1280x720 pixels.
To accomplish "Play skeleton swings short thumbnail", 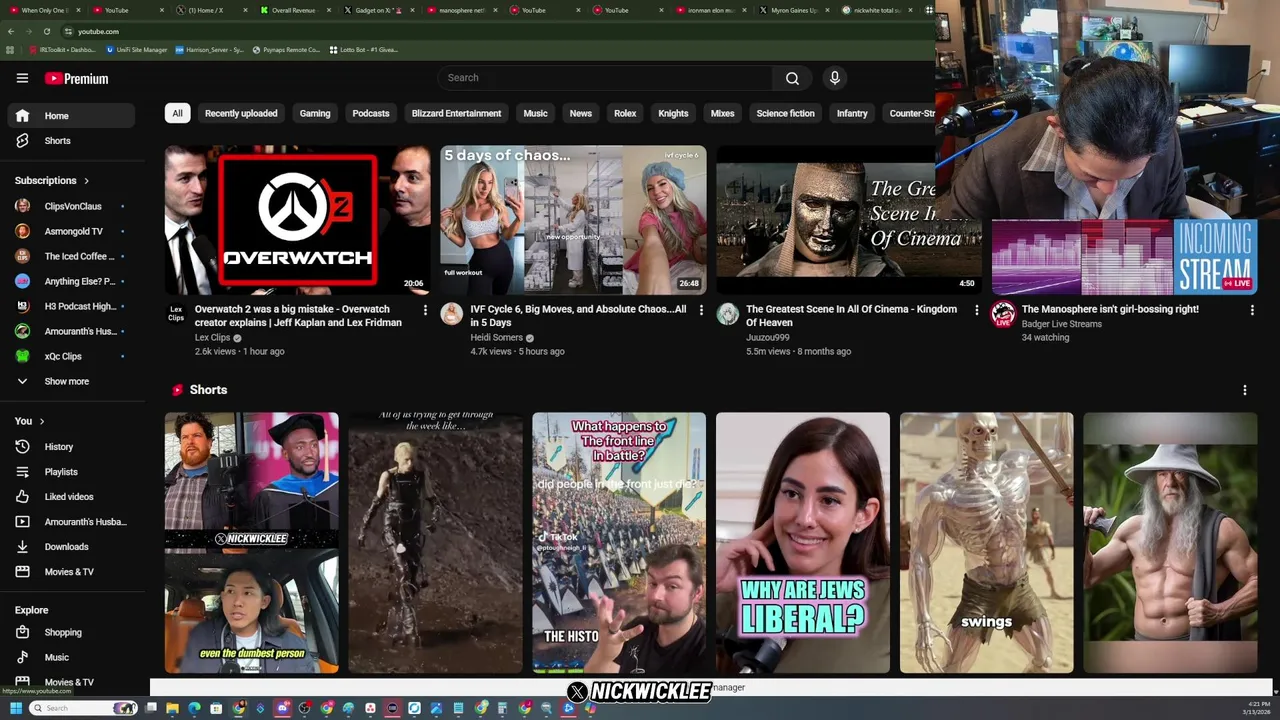I will (986, 543).
